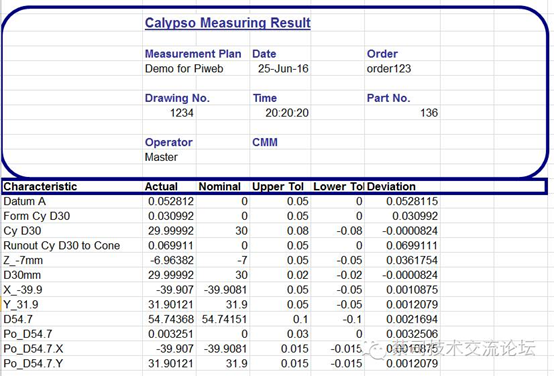Select the actual value -6.96382
This screenshot has width=554, height=376.
click(172, 260)
